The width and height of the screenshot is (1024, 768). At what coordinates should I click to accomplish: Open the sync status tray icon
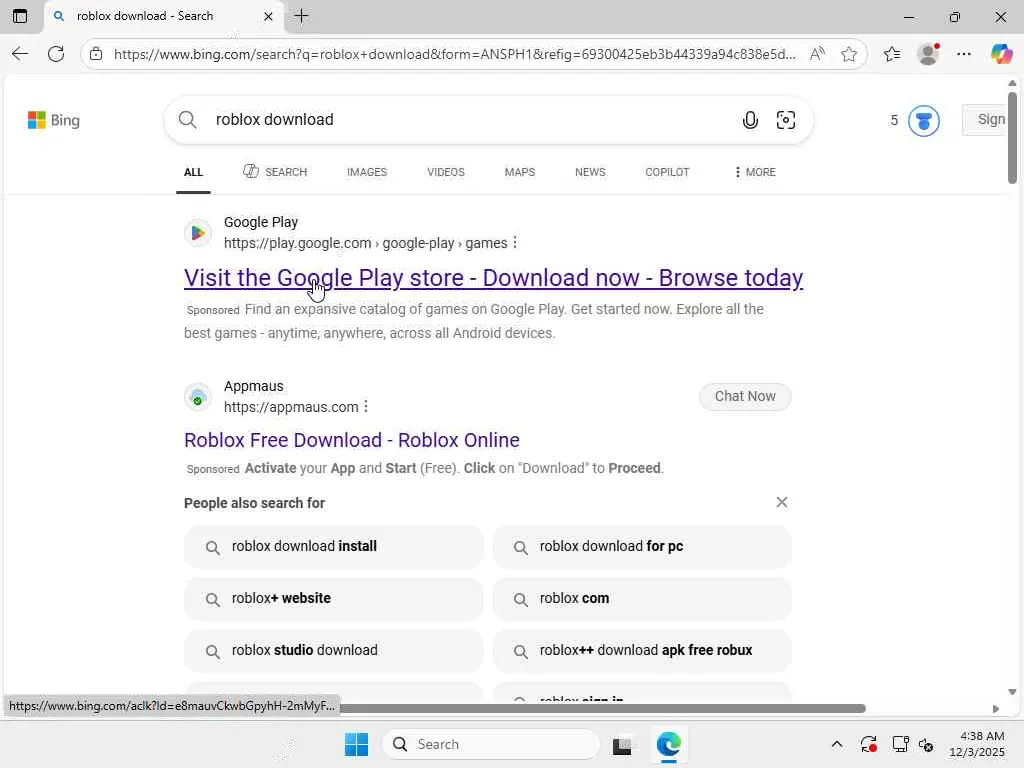869,744
